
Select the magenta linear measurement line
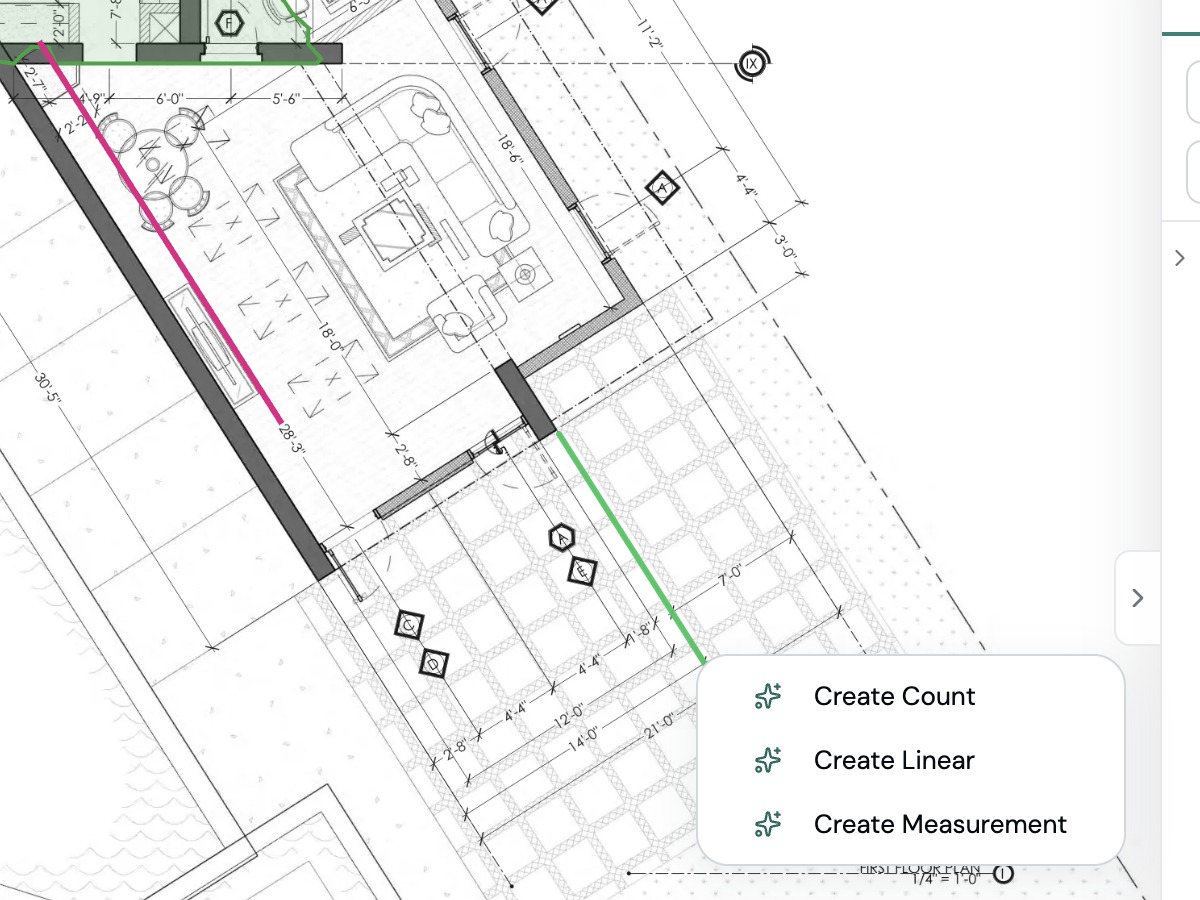coord(162,233)
